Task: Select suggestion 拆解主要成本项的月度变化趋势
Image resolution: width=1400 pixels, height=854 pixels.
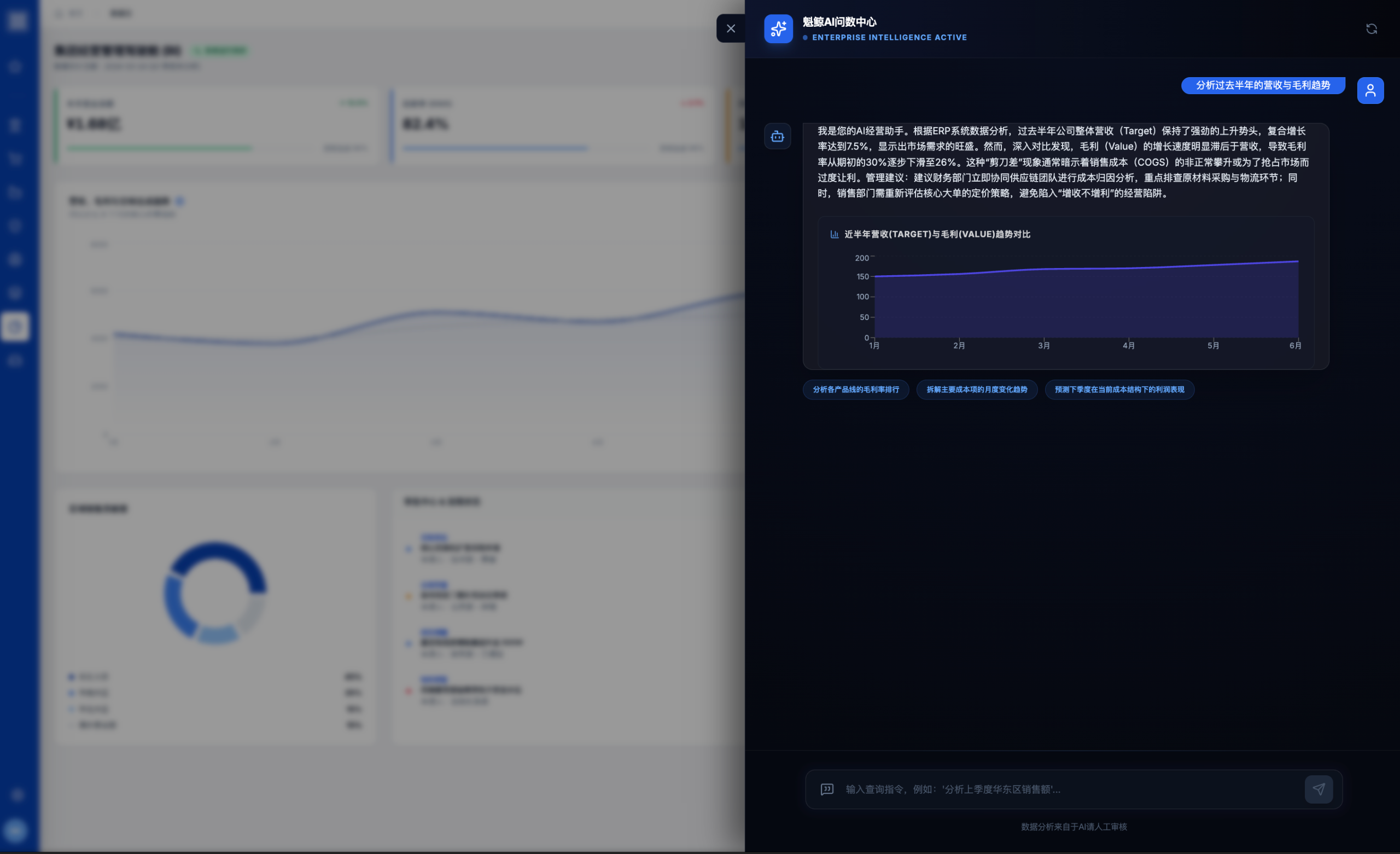Action: [x=976, y=390]
